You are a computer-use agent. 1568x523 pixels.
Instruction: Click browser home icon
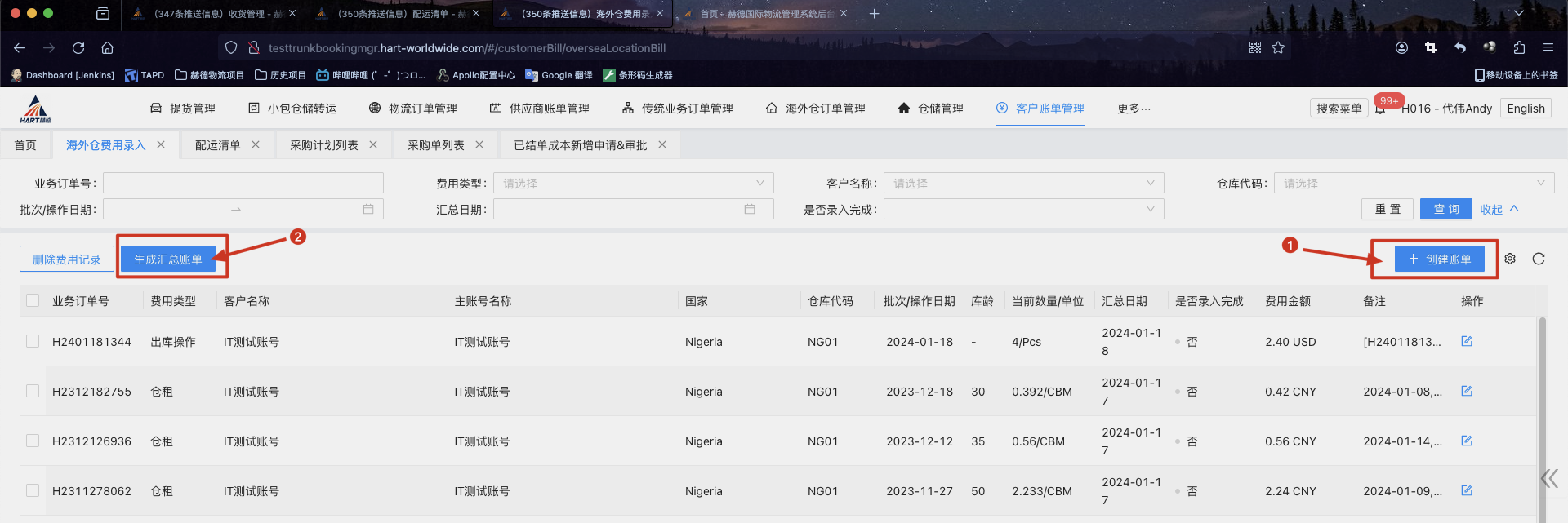pos(107,48)
